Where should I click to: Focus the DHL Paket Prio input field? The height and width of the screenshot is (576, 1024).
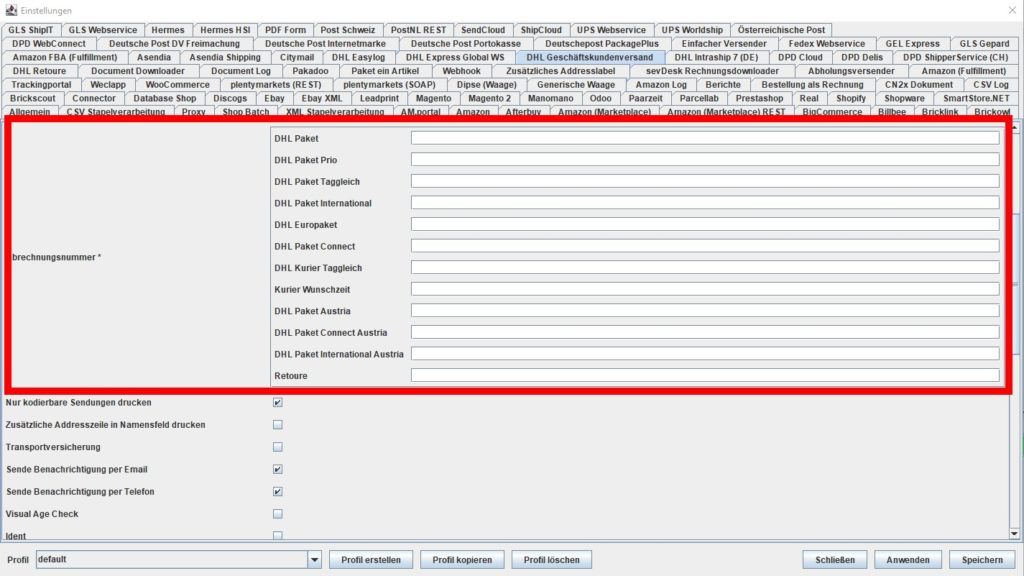click(x=705, y=159)
